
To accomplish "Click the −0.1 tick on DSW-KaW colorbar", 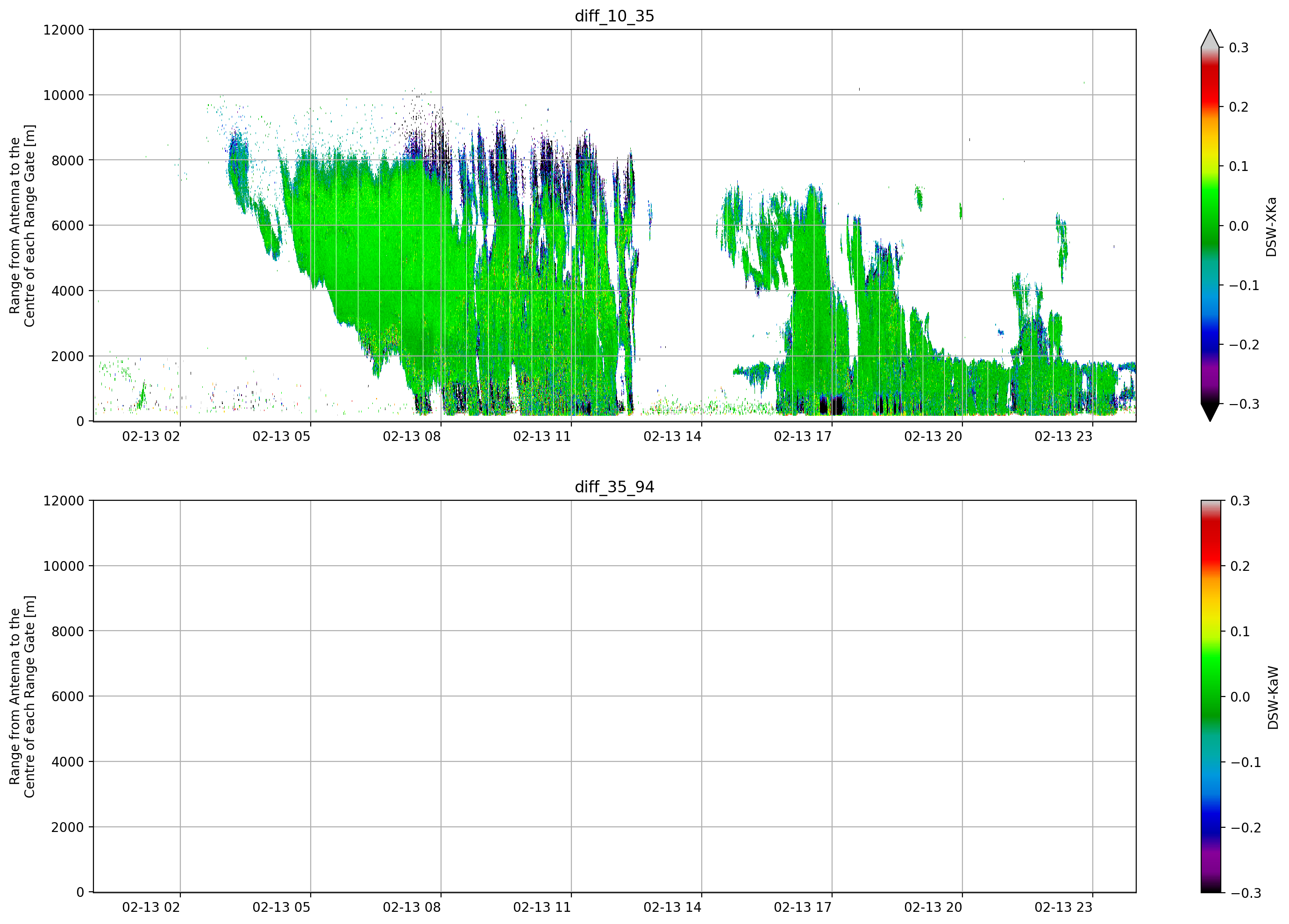I will [x=1246, y=762].
